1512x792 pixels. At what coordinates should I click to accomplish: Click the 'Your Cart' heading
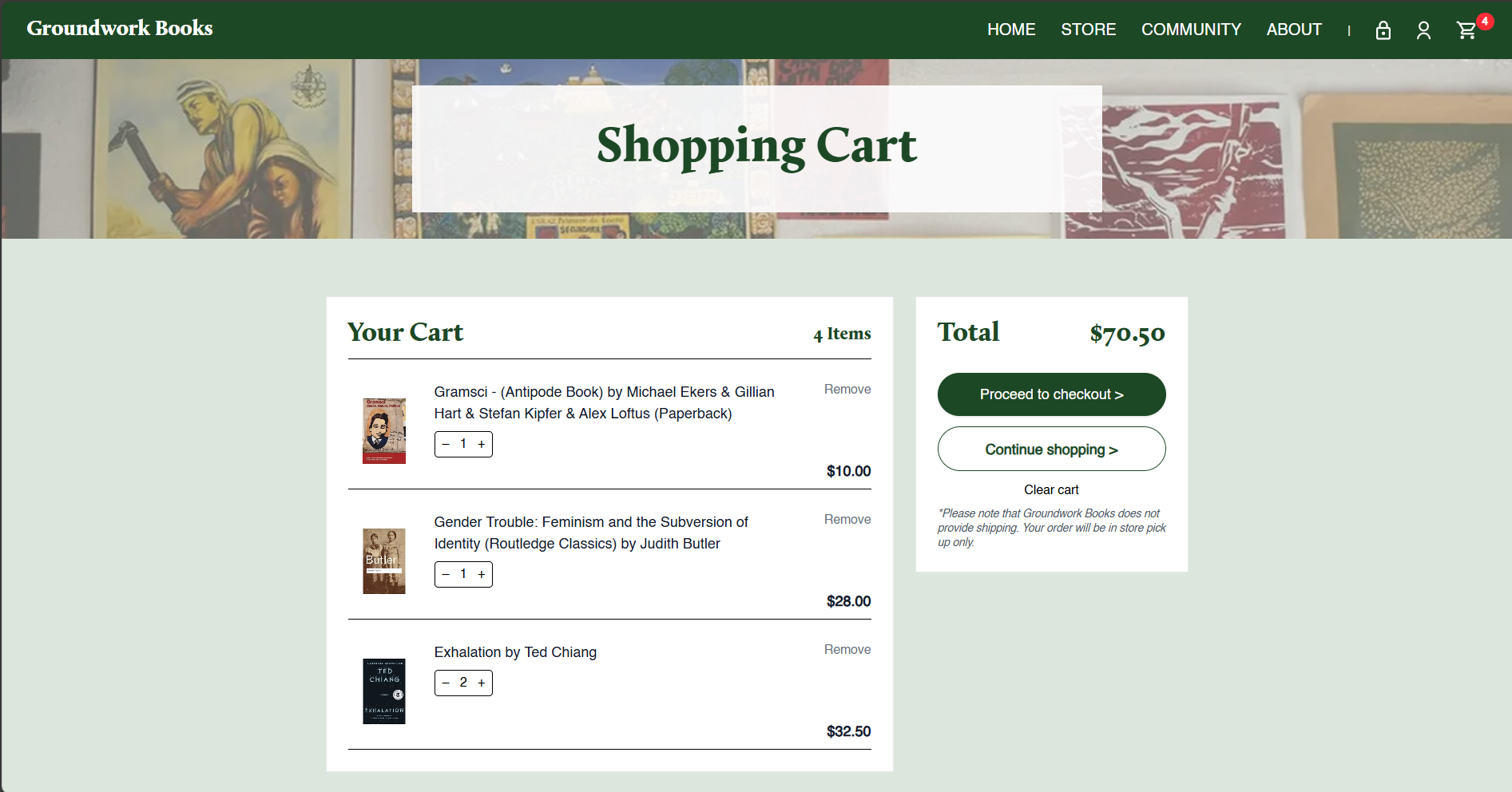[x=405, y=332]
